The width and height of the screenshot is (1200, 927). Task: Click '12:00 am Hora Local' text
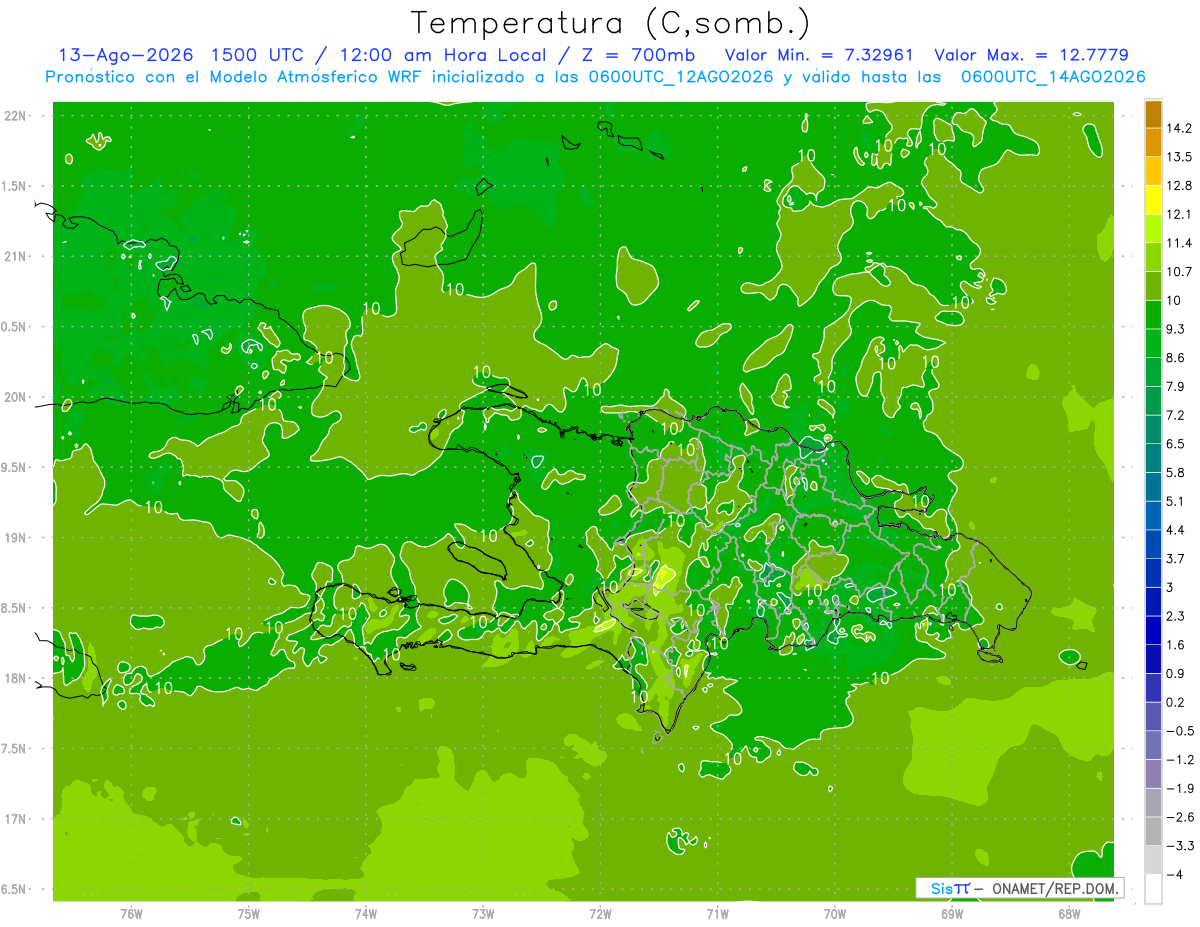coord(441,55)
